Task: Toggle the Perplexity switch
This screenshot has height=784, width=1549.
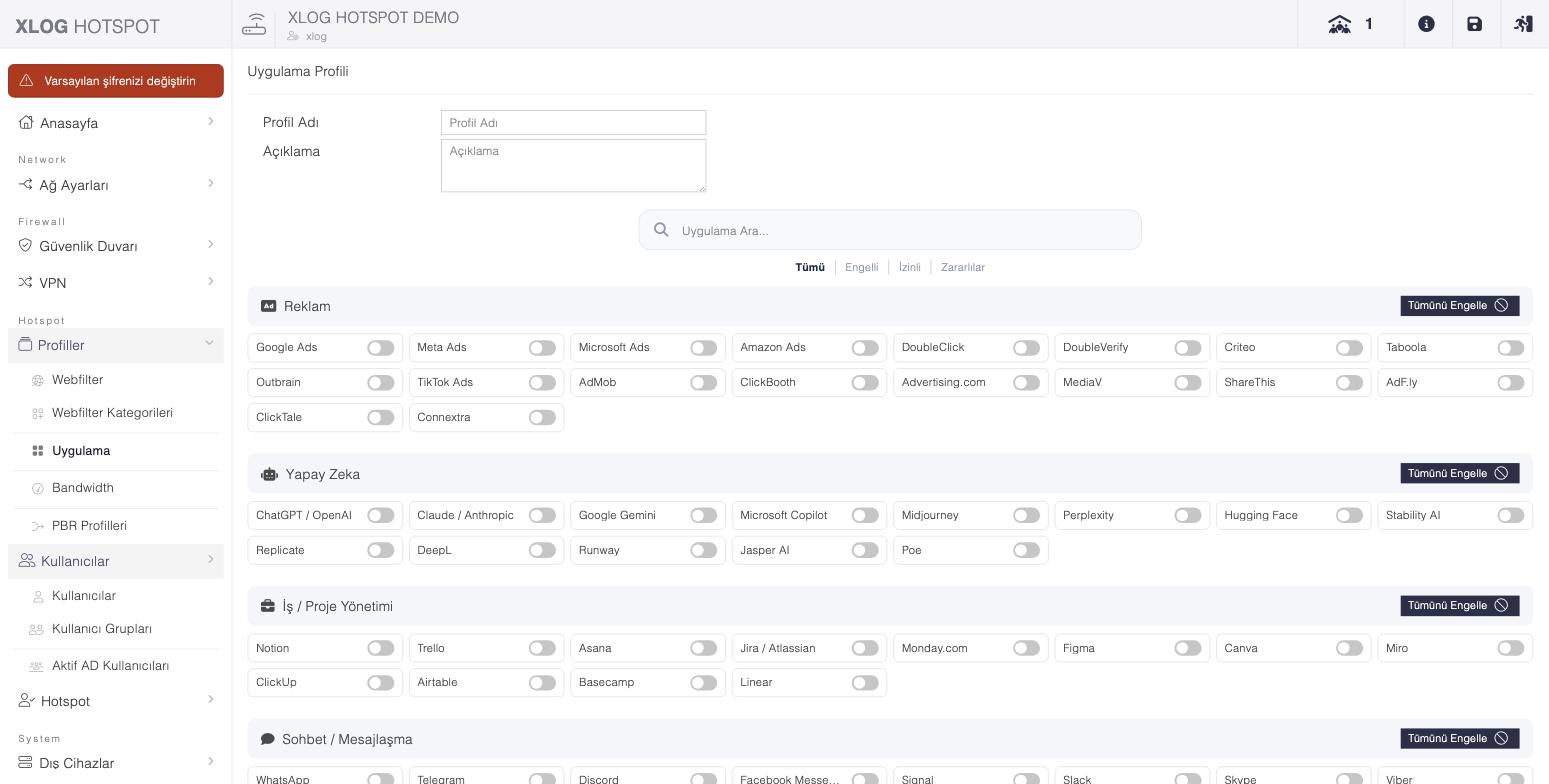Action: click(1188, 516)
